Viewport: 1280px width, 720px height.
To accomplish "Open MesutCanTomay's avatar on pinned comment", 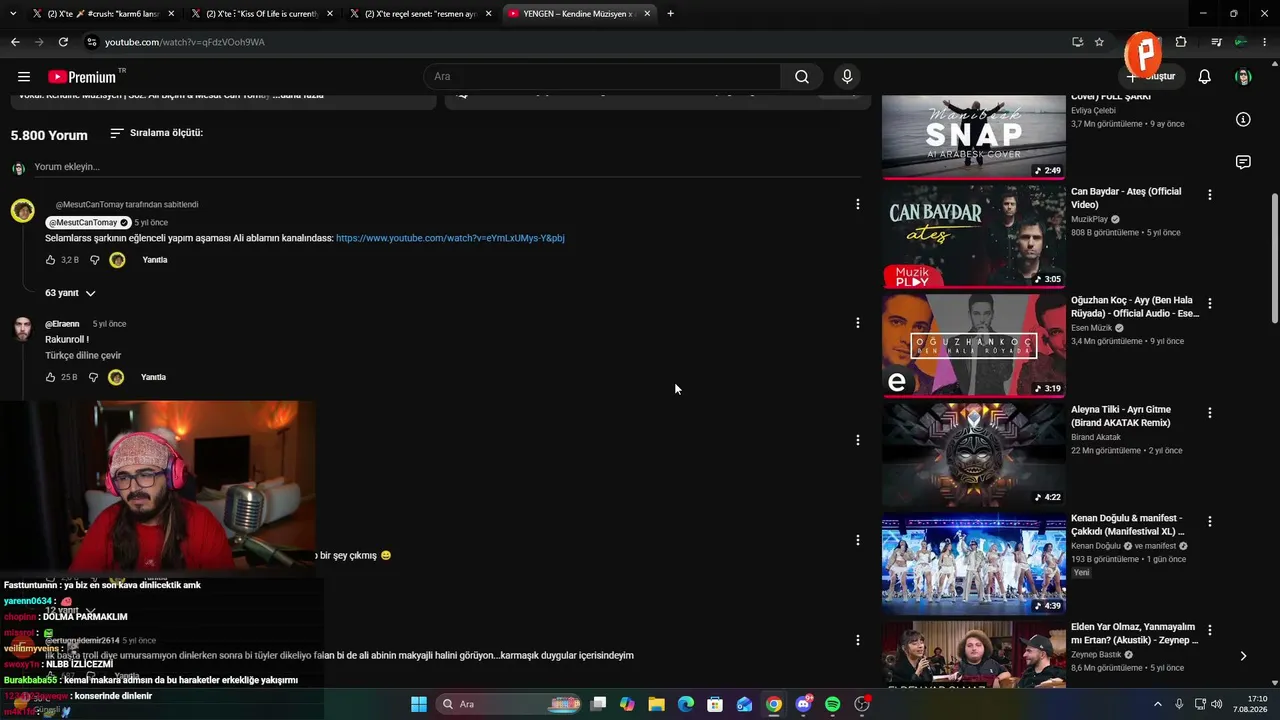I will pyautogui.click(x=22, y=211).
